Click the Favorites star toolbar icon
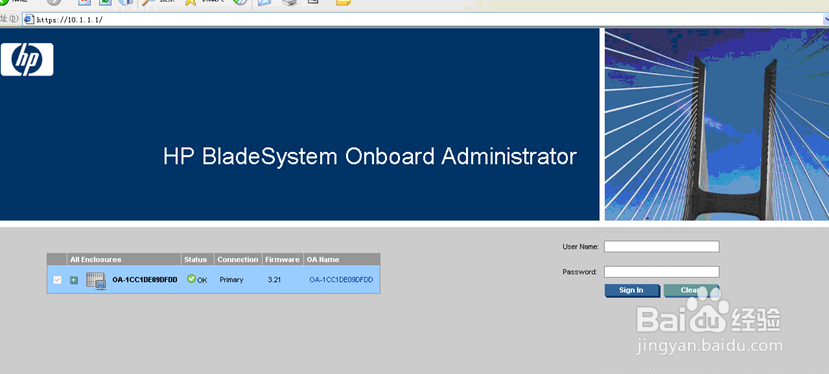This screenshot has height=374, width=829. point(191,2)
